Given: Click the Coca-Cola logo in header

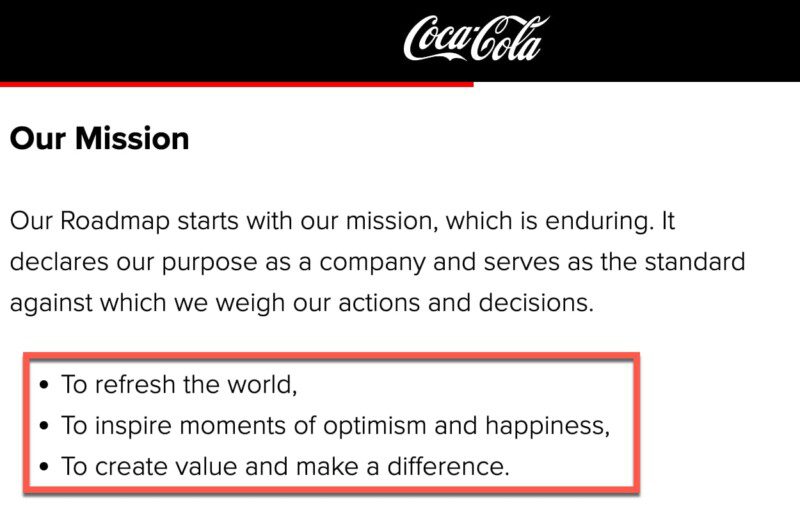Looking at the screenshot, I should click(476, 39).
